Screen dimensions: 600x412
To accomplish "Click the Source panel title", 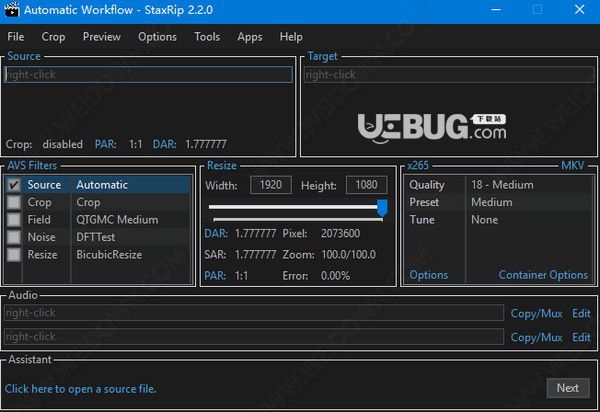I will pyautogui.click(x=24, y=56).
